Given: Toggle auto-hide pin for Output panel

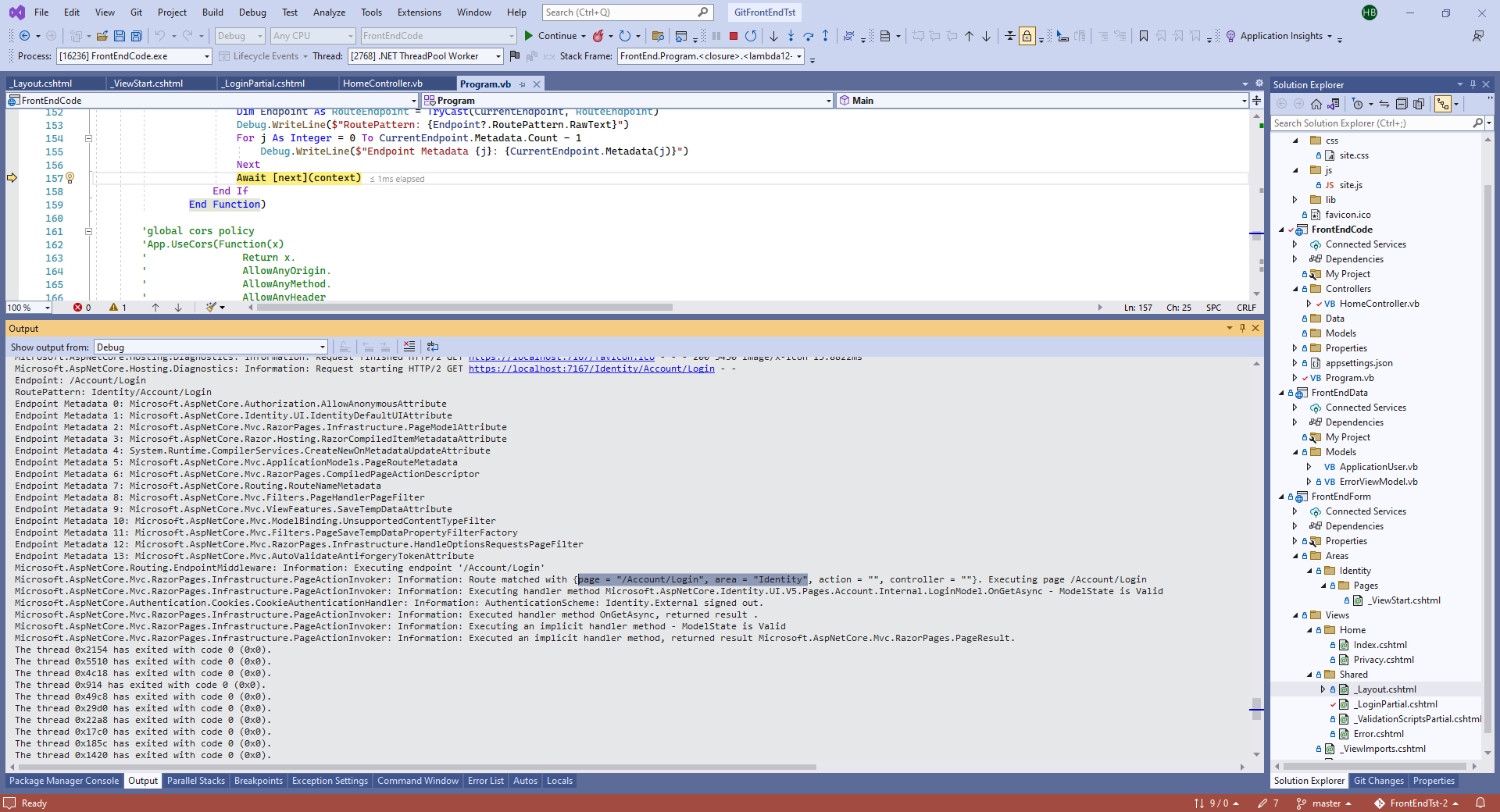Looking at the screenshot, I should pyautogui.click(x=1242, y=328).
